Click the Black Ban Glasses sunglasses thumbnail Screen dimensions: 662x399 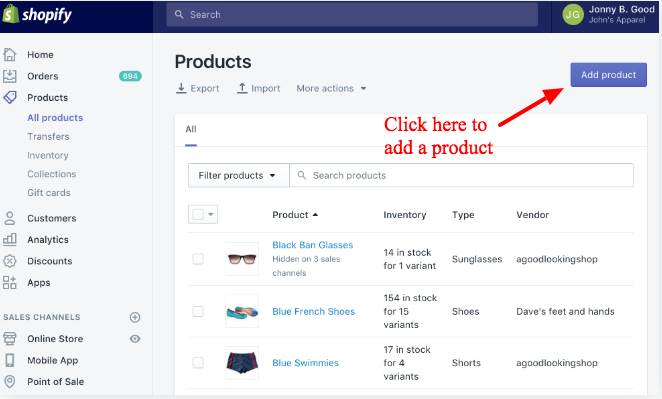(x=242, y=259)
